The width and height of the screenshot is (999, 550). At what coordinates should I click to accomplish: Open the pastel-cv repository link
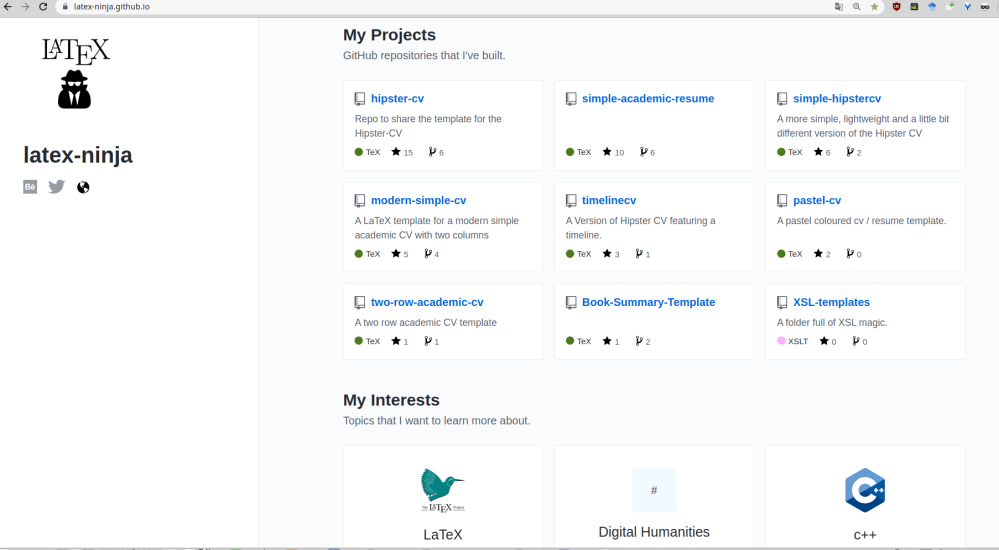[x=816, y=200]
